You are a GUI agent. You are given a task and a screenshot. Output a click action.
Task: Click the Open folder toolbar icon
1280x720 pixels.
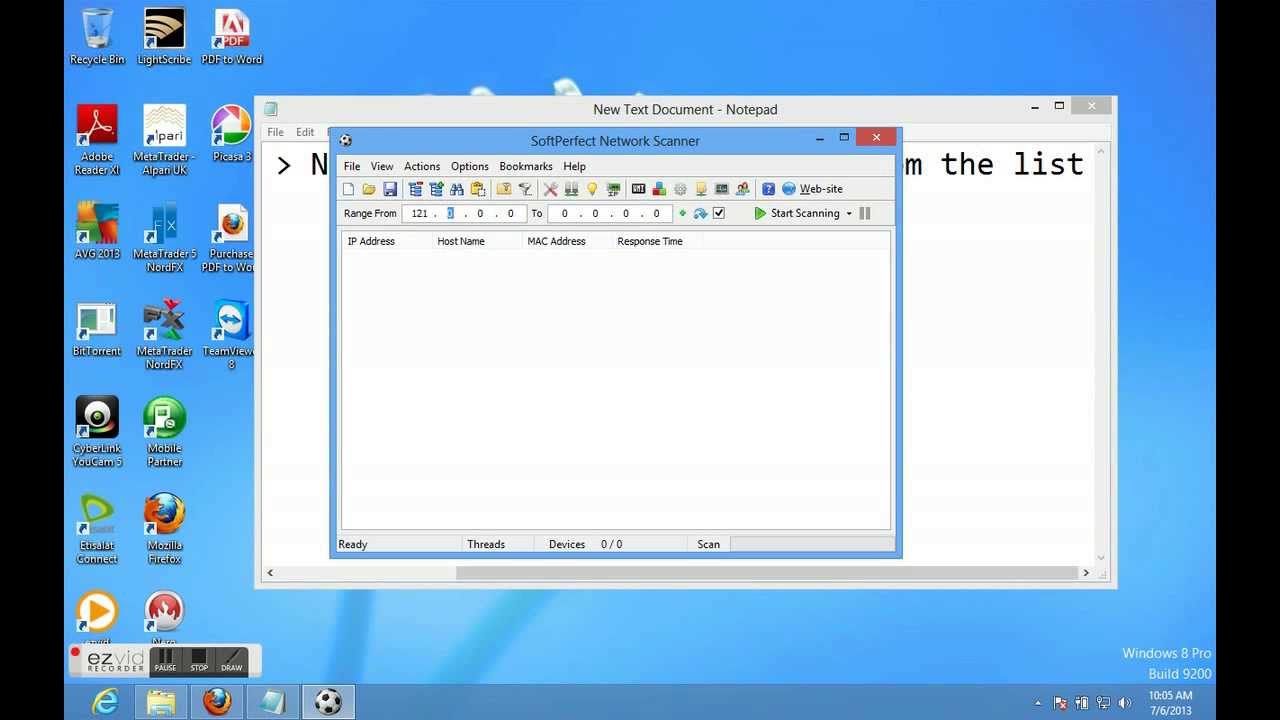tap(369, 189)
